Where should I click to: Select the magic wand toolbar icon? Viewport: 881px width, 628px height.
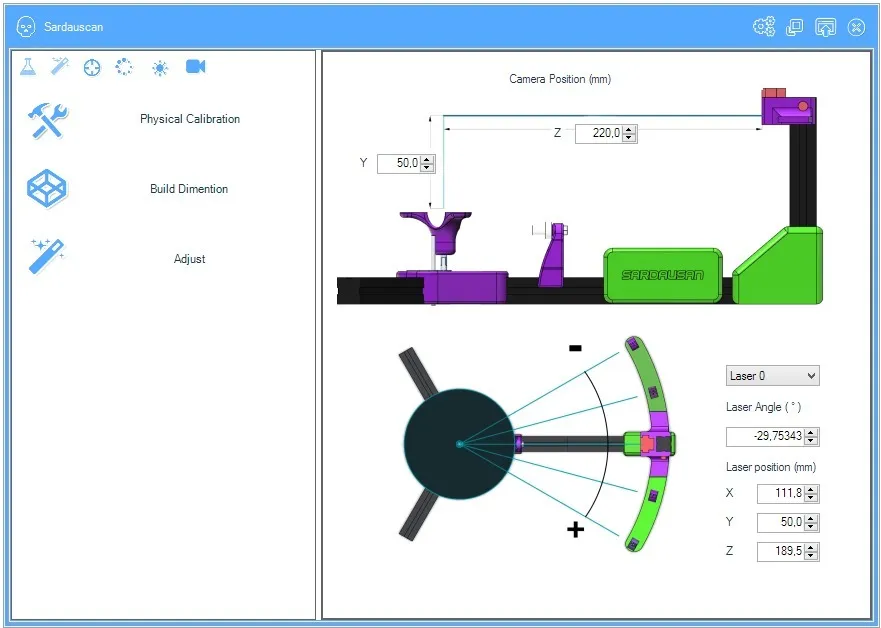click(60, 67)
